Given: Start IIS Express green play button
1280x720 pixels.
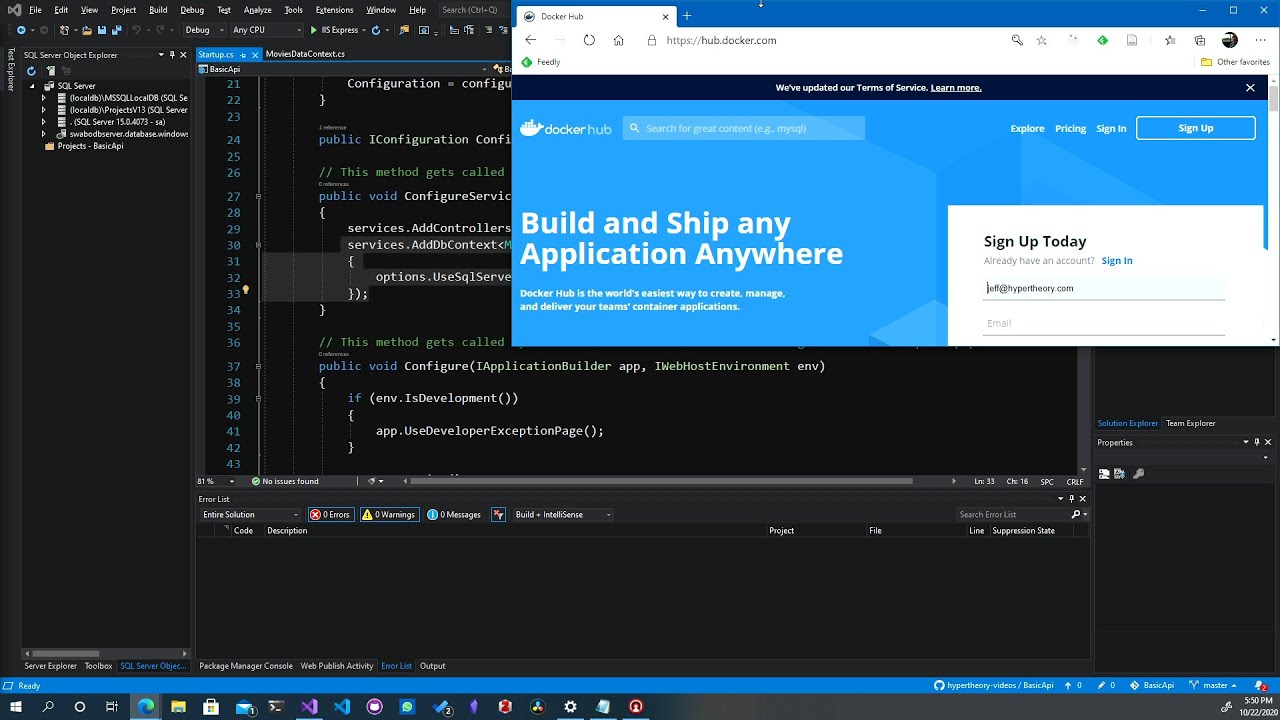Looking at the screenshot, I should click(x=314, y=30).
